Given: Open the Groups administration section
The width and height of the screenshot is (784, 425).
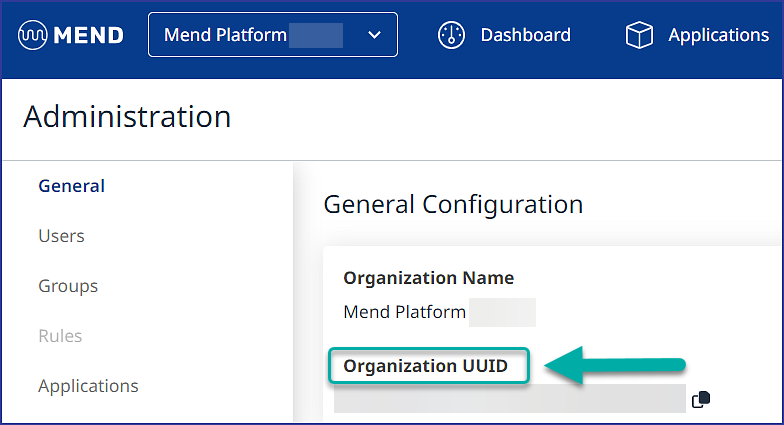Looking at the screenshot, I should coord(68,286).
